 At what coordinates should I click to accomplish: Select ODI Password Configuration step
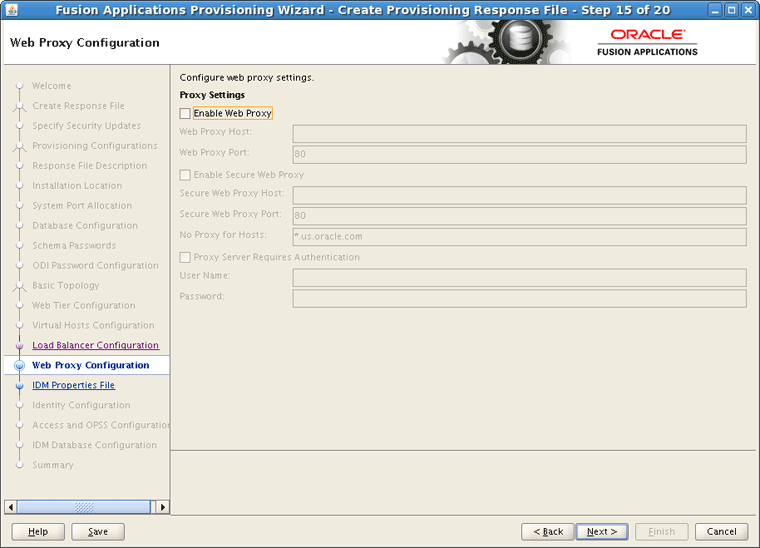coord(95,266)
